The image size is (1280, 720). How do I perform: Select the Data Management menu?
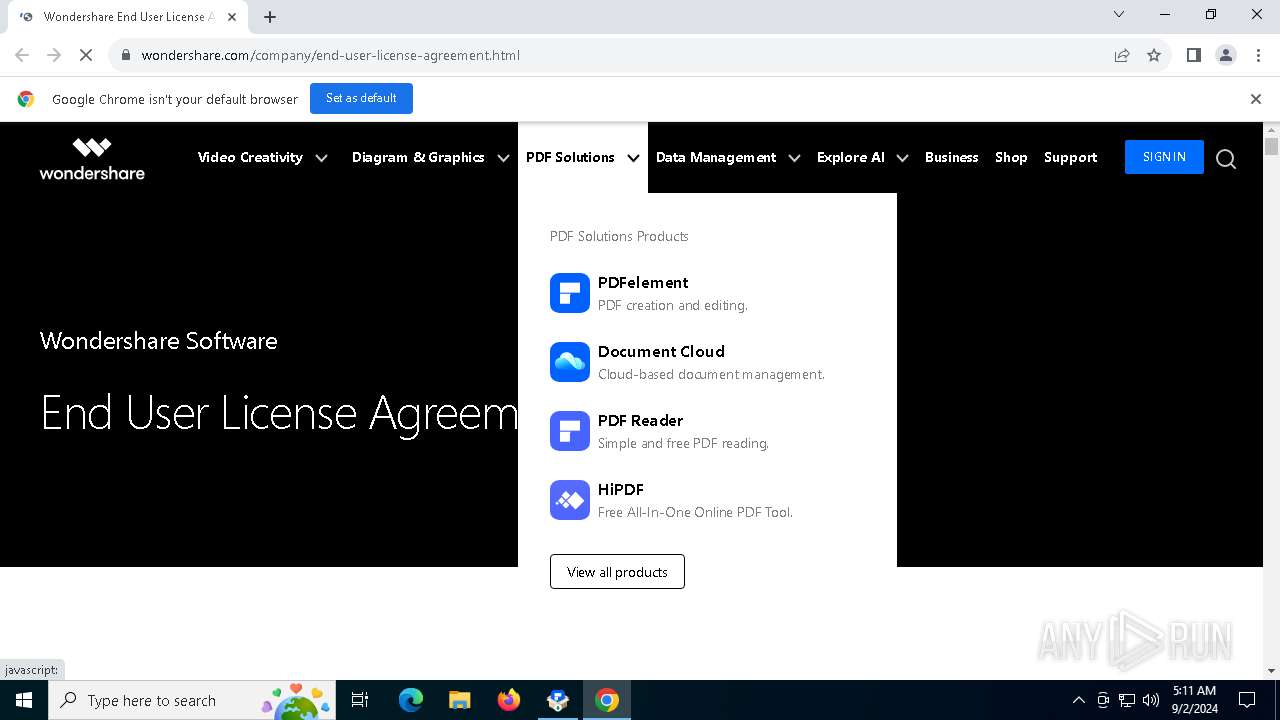coord(716,157)
